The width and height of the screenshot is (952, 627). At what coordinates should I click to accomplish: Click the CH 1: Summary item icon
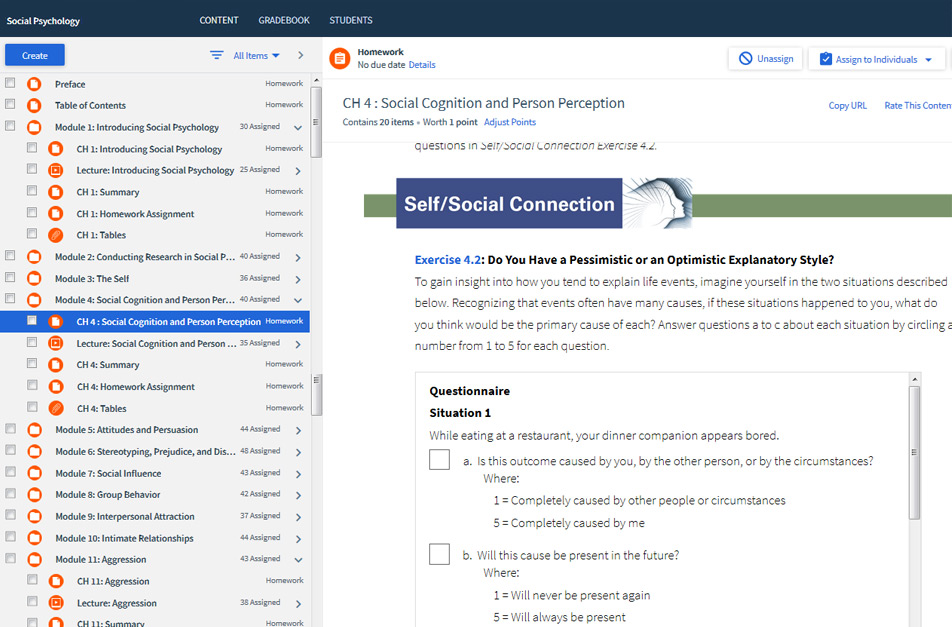point(55,192)
